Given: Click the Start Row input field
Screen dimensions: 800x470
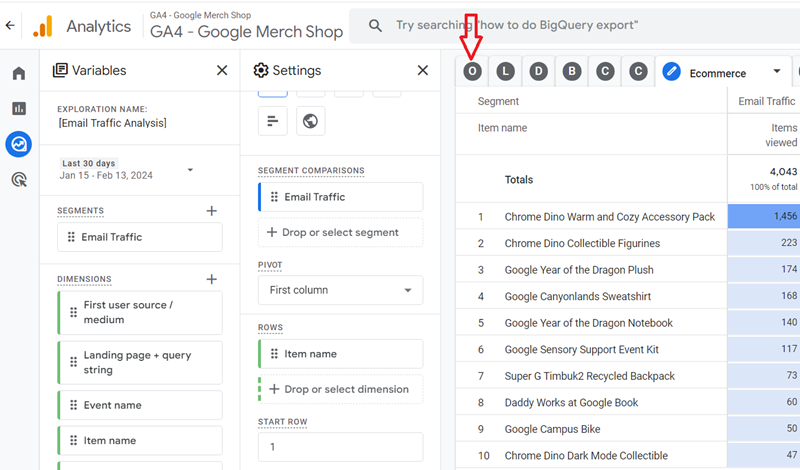Looking at the screenshot, I should pos(341,447).
